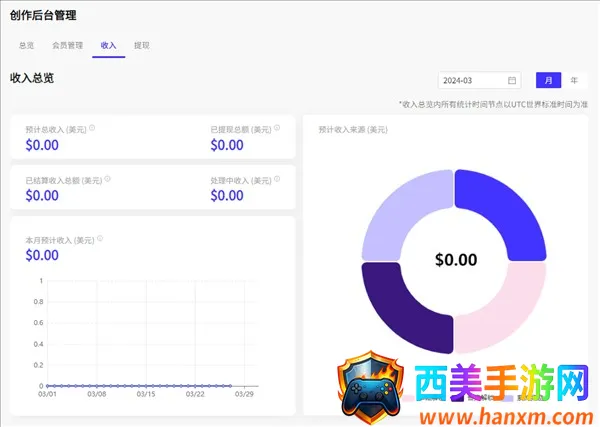This screenshot has width=600, height=427.
Task: Click the 03/08 label on the line chart axis
Action: 97,394
